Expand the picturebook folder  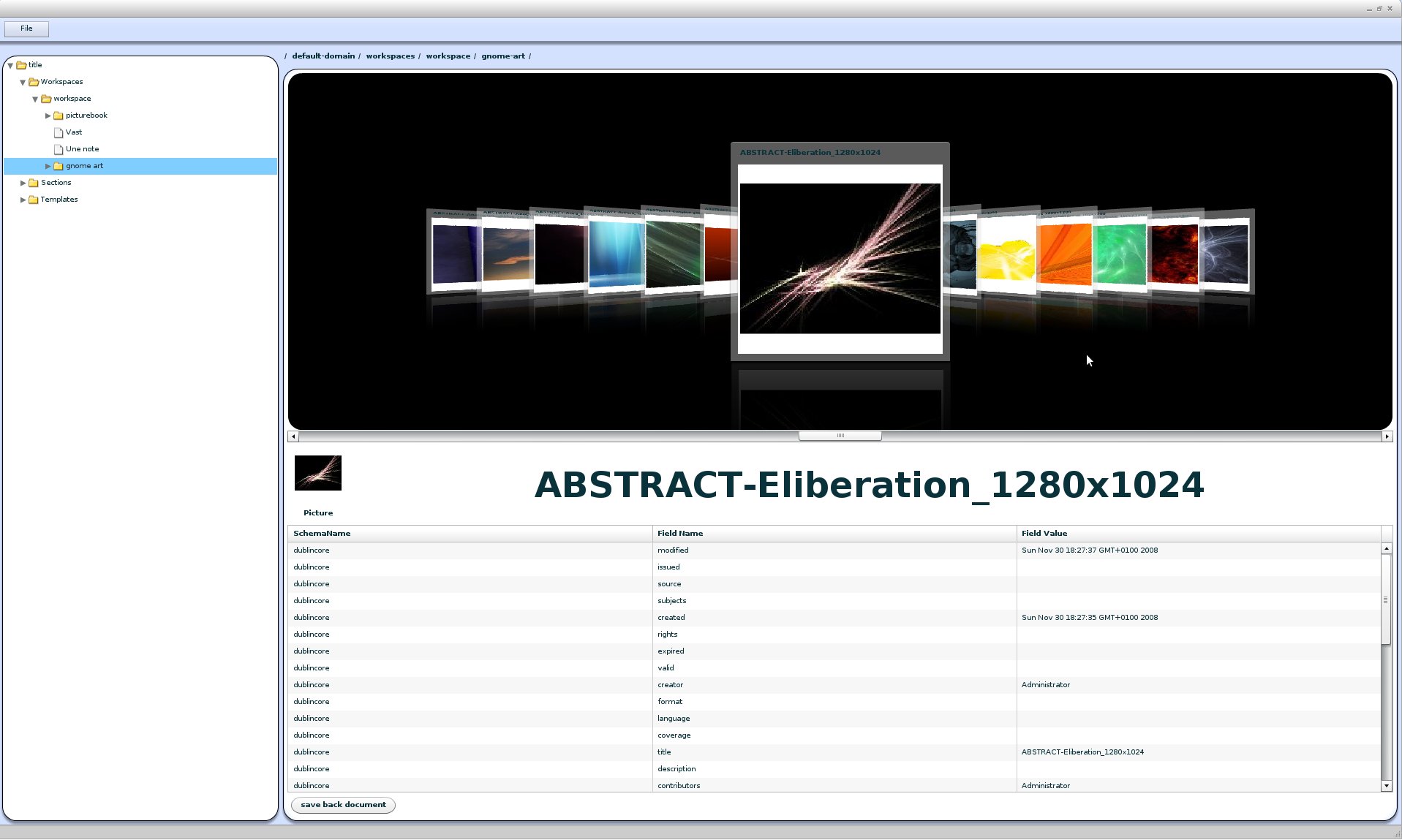pos(48,116)
